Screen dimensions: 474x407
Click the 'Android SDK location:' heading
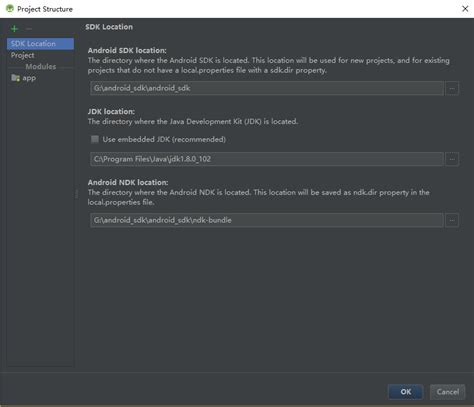(x=127, y=50)
